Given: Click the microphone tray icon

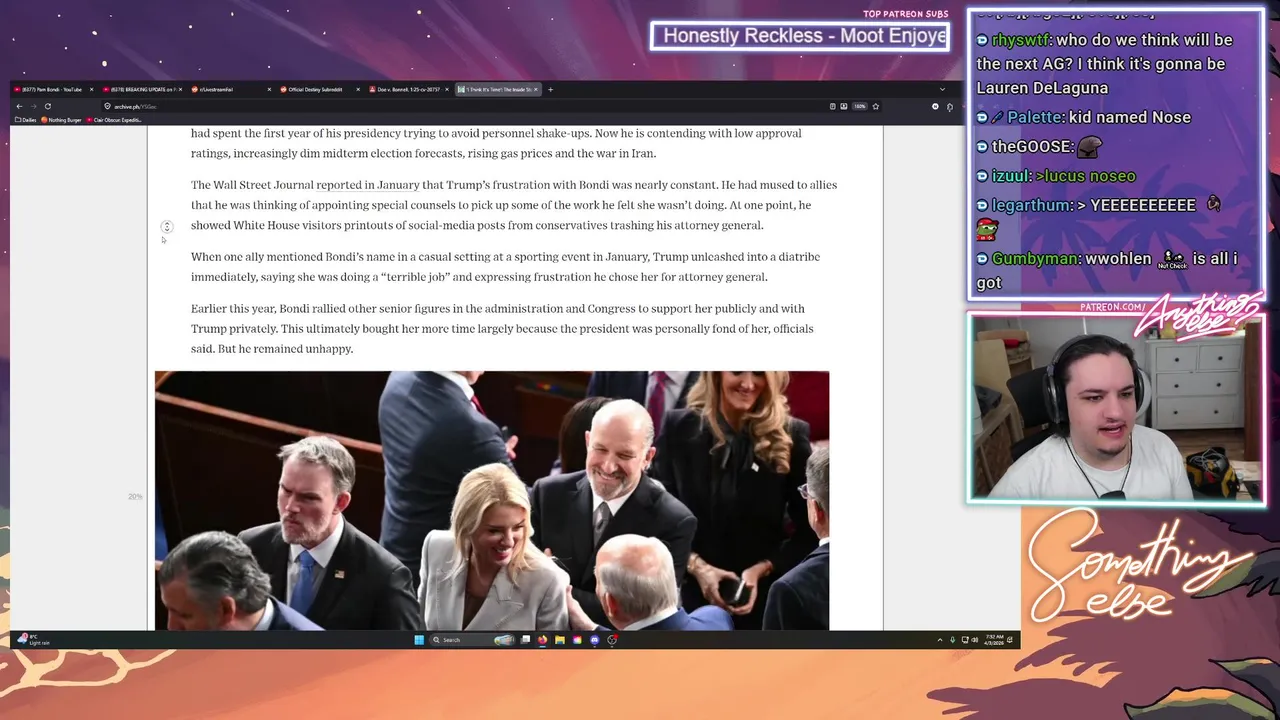Looking at the screenshot, I should (952, 640).
